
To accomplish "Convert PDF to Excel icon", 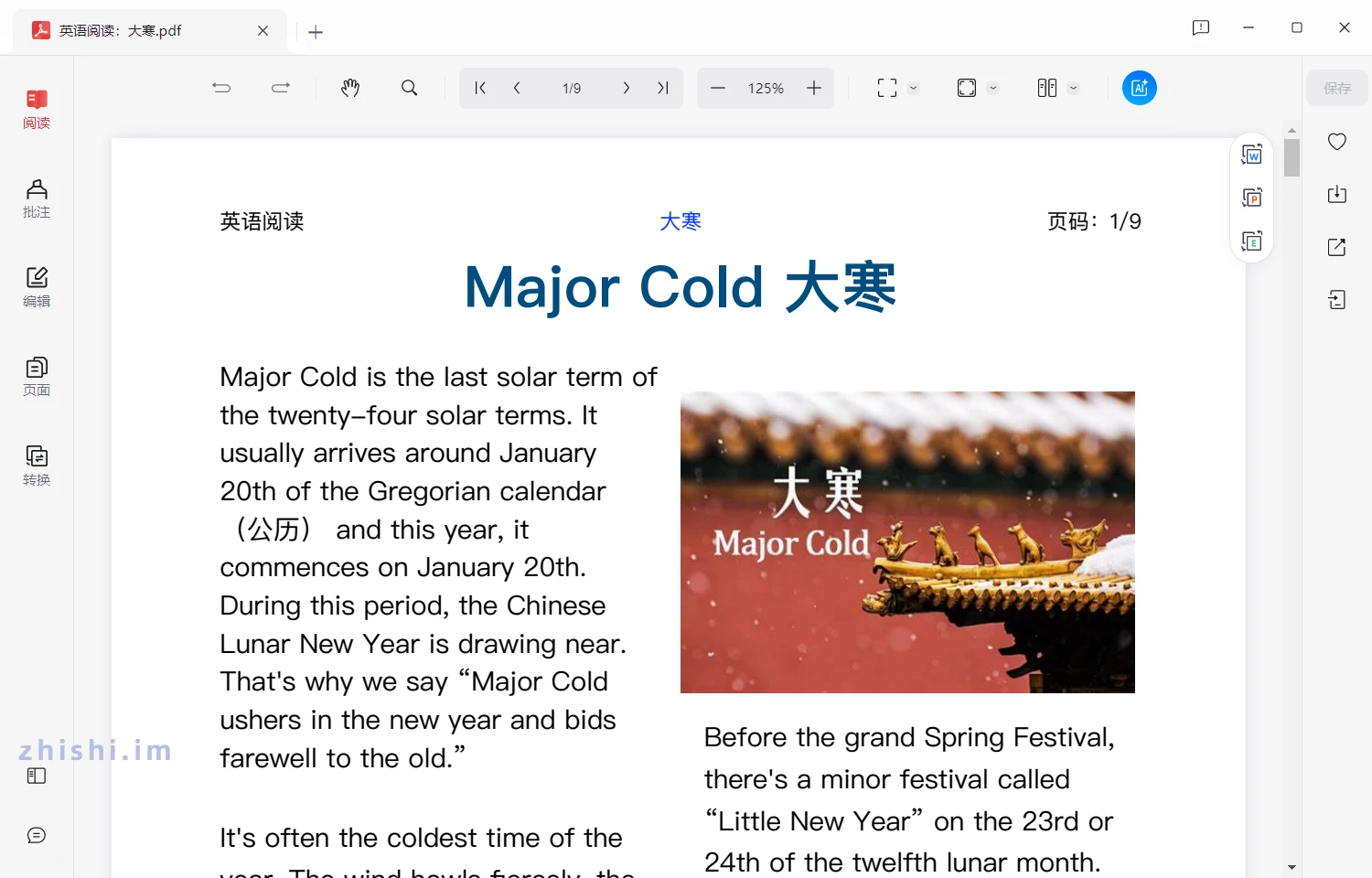I will tap(1252, 241).
